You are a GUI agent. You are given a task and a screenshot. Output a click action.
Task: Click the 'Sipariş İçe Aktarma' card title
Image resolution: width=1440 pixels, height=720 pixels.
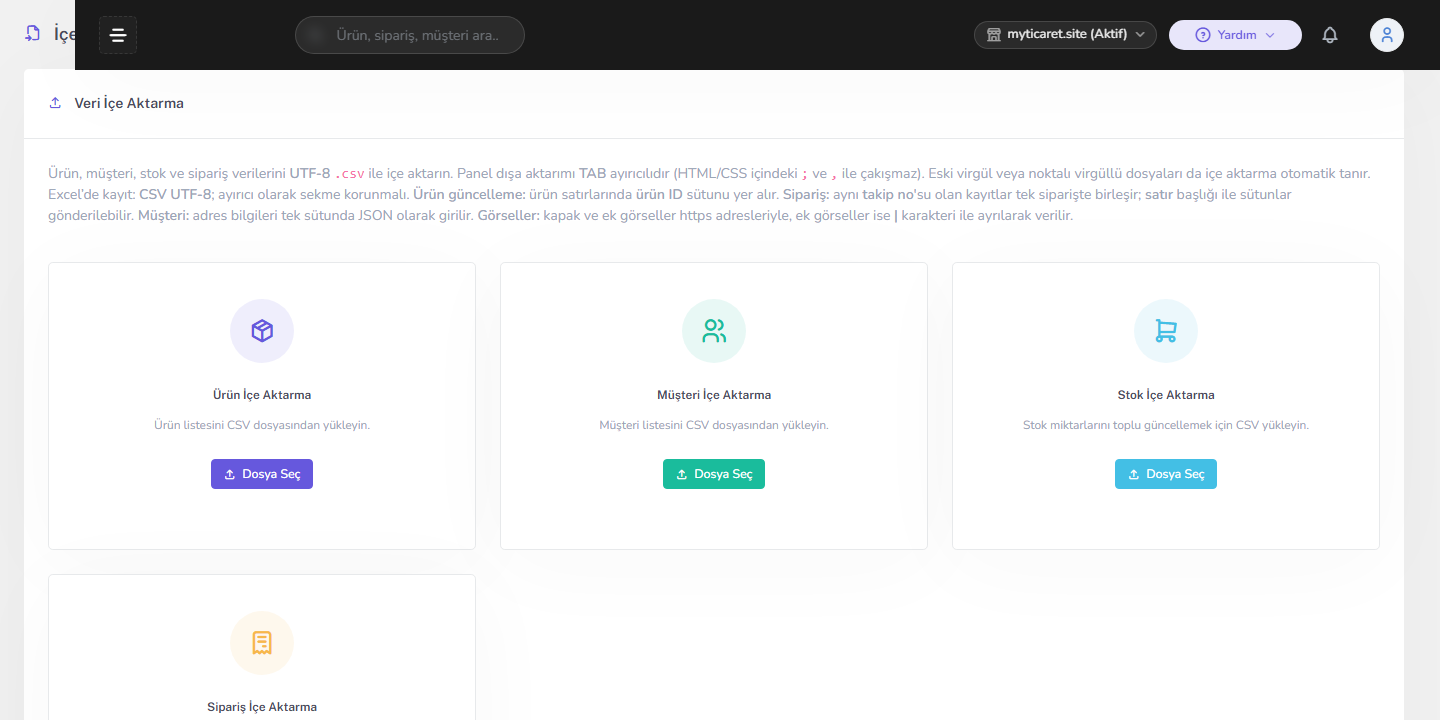pos(262,707)
